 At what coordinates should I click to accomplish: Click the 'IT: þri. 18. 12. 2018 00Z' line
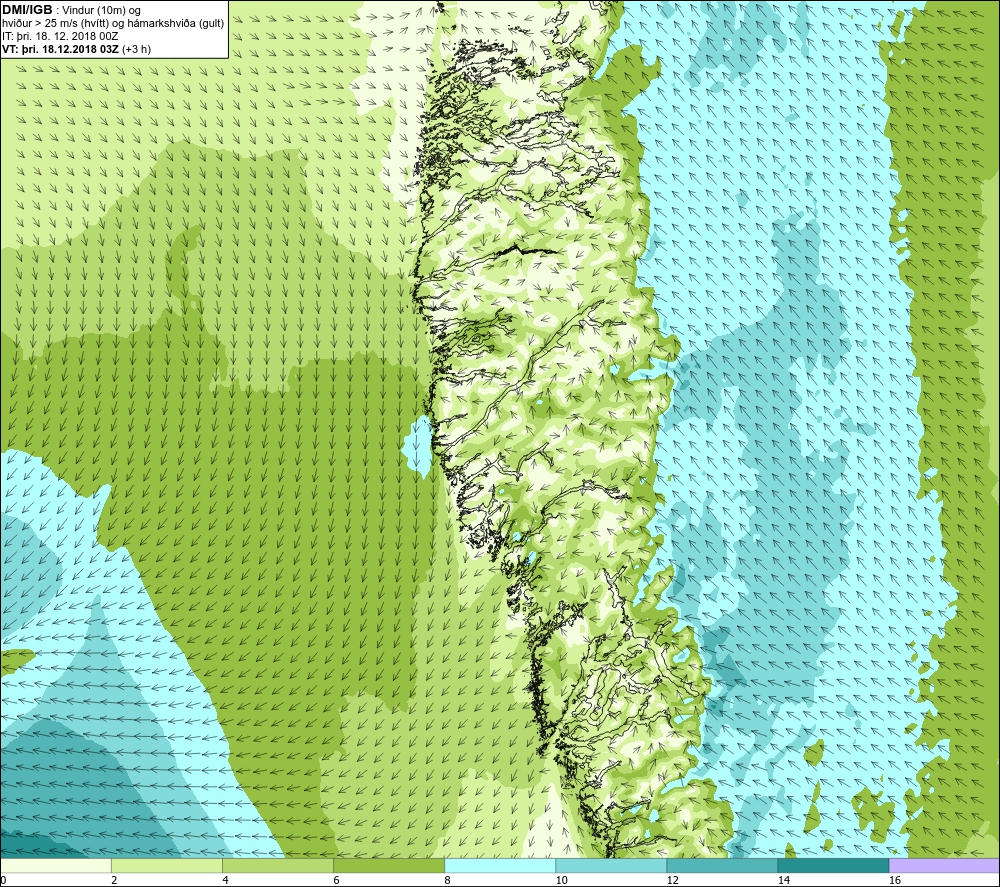click(x=60, y=36)
